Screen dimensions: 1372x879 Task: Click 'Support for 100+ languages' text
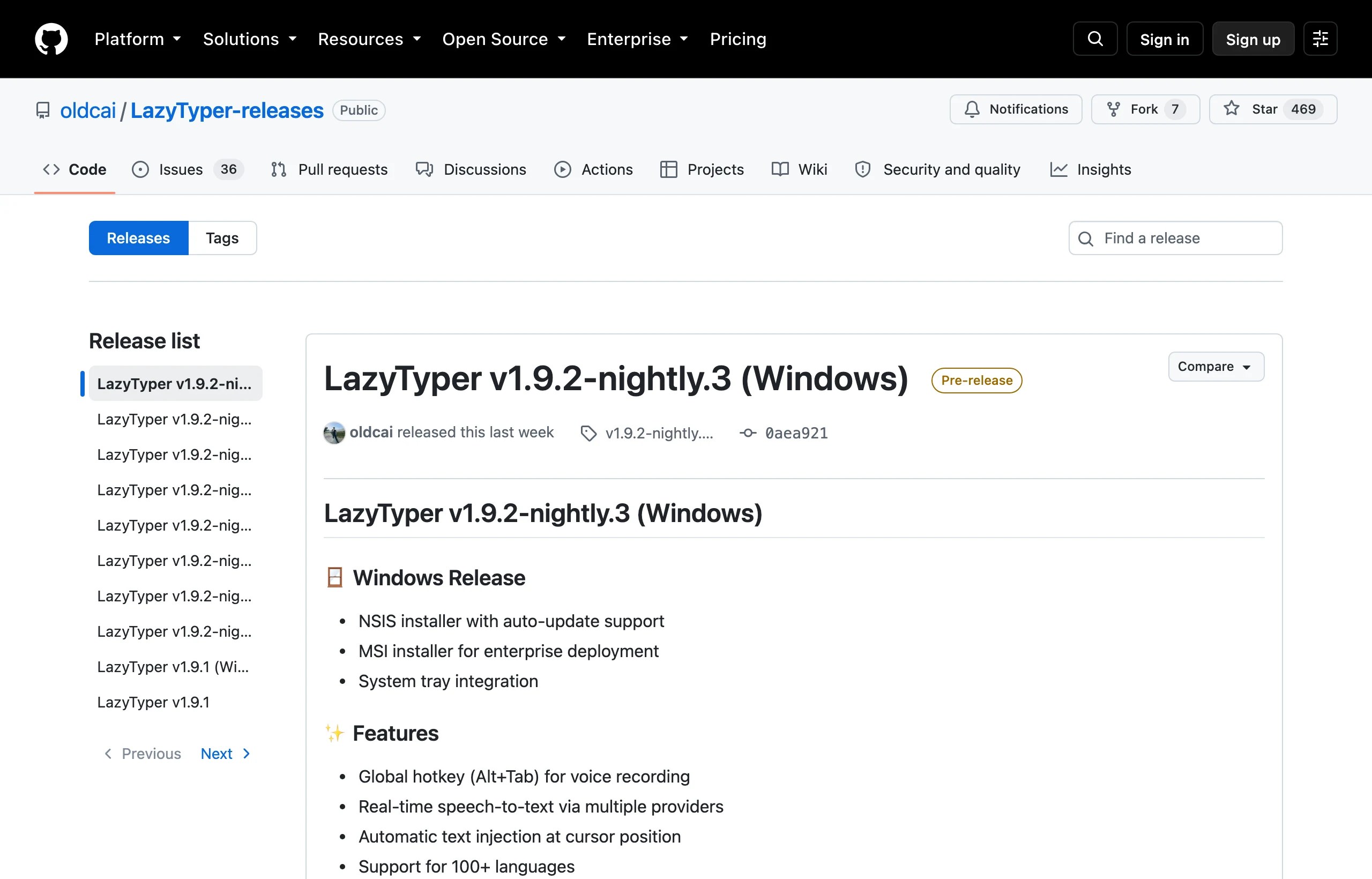(x=466, y=867)
